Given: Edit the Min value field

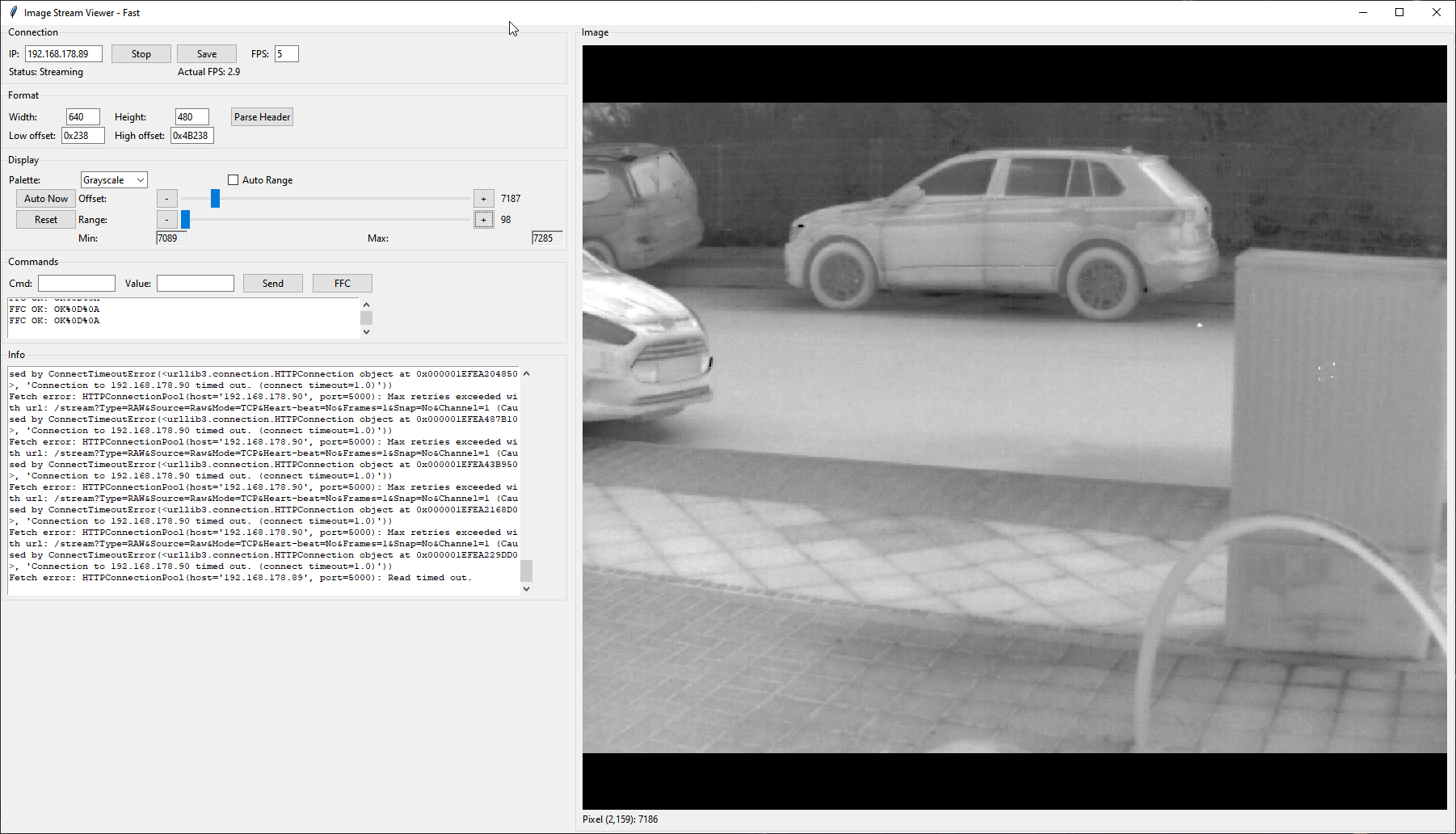Looking at the screenshot, I should [x=172, y=238].
